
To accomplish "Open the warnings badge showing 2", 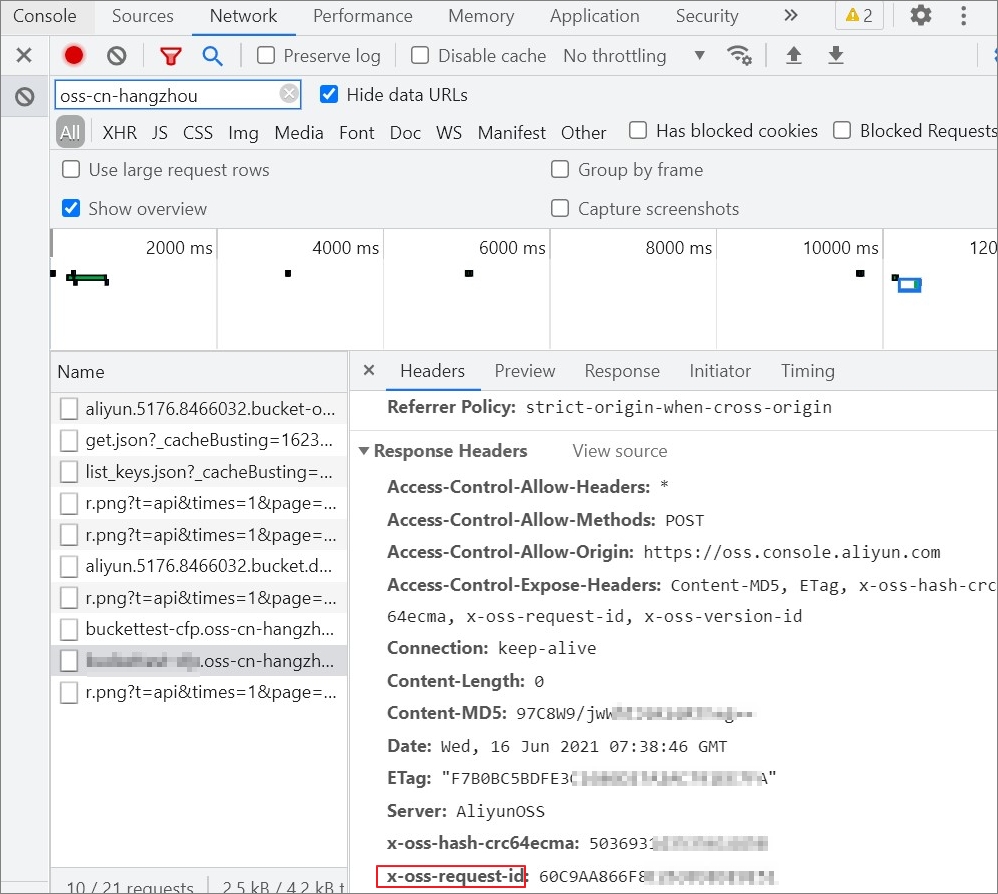I will [859, 16].
